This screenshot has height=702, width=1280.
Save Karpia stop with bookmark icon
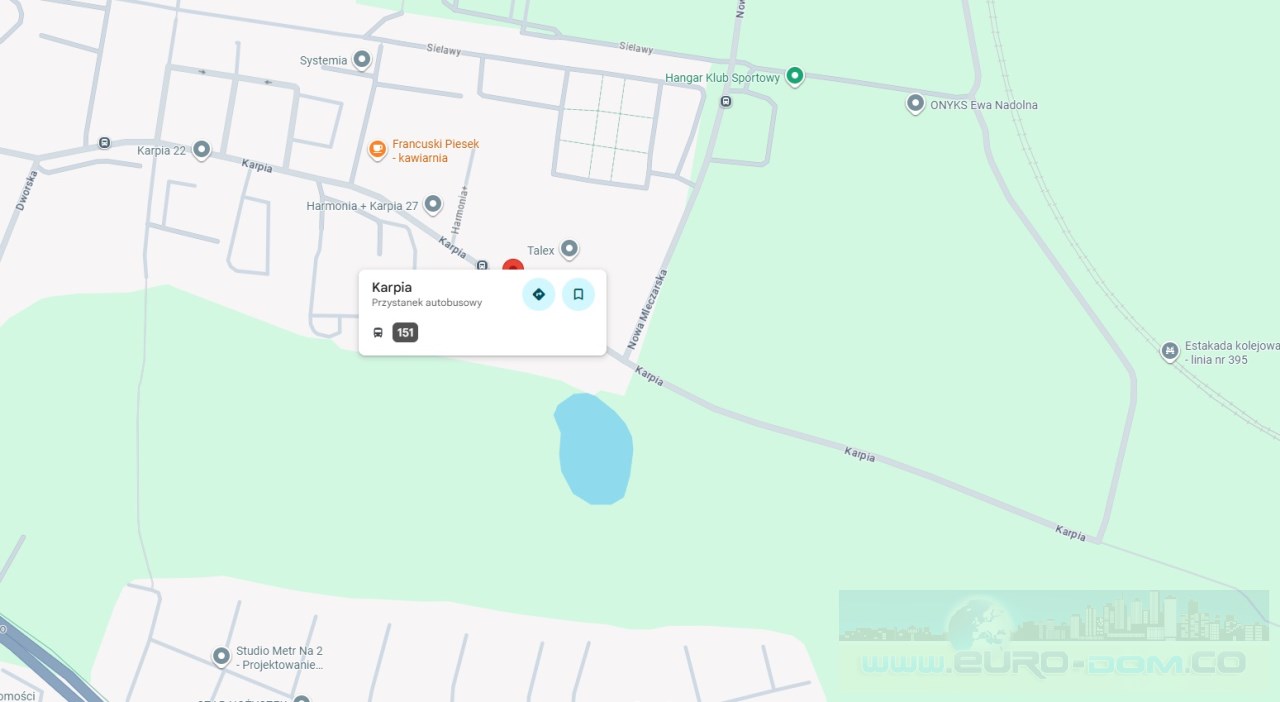[x=578, y=294]
